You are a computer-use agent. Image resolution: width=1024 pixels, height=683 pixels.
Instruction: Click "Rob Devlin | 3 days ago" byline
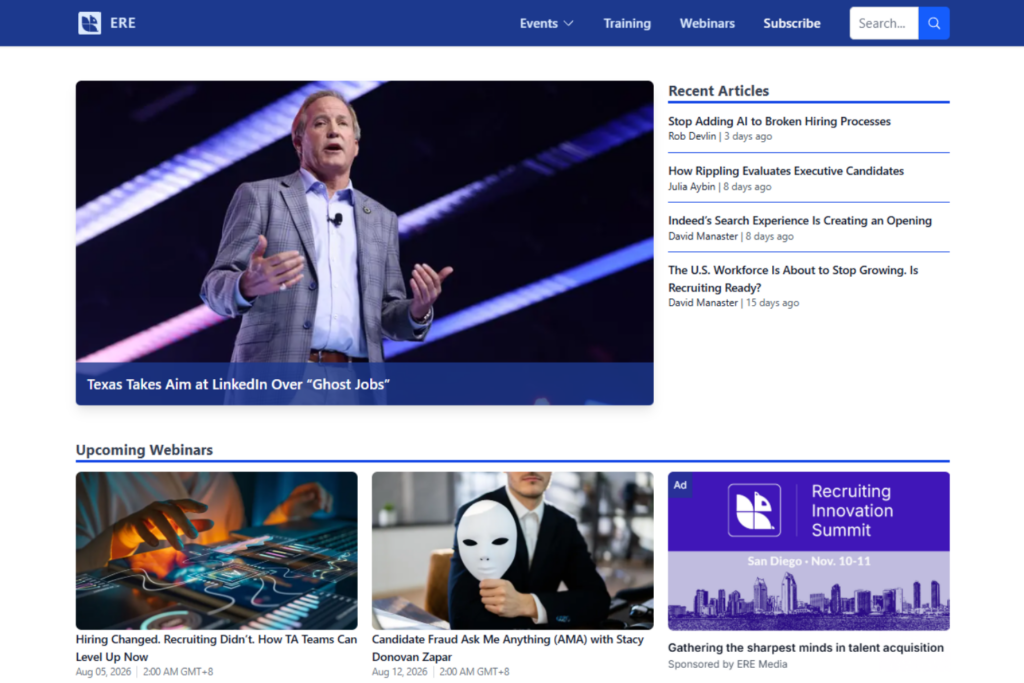(720, 136)
